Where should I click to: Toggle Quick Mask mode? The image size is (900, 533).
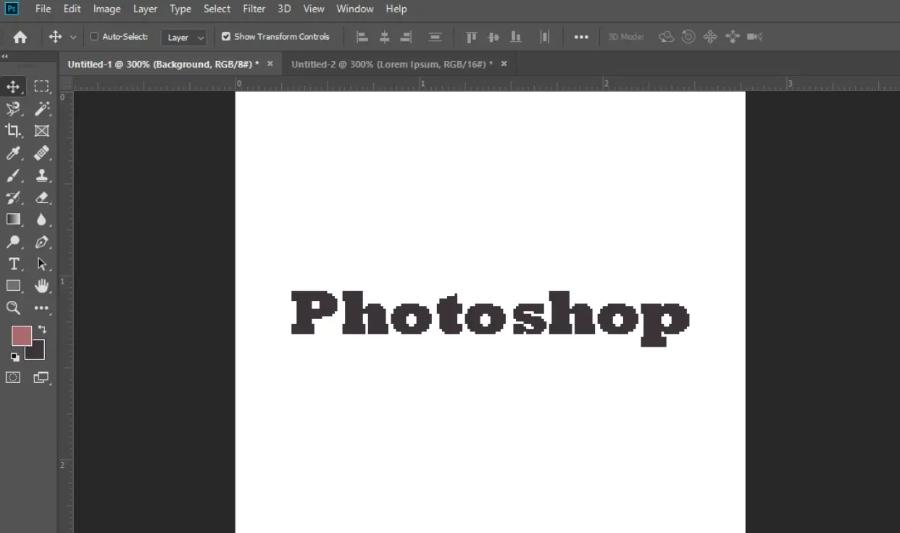[x=13, y=378]
